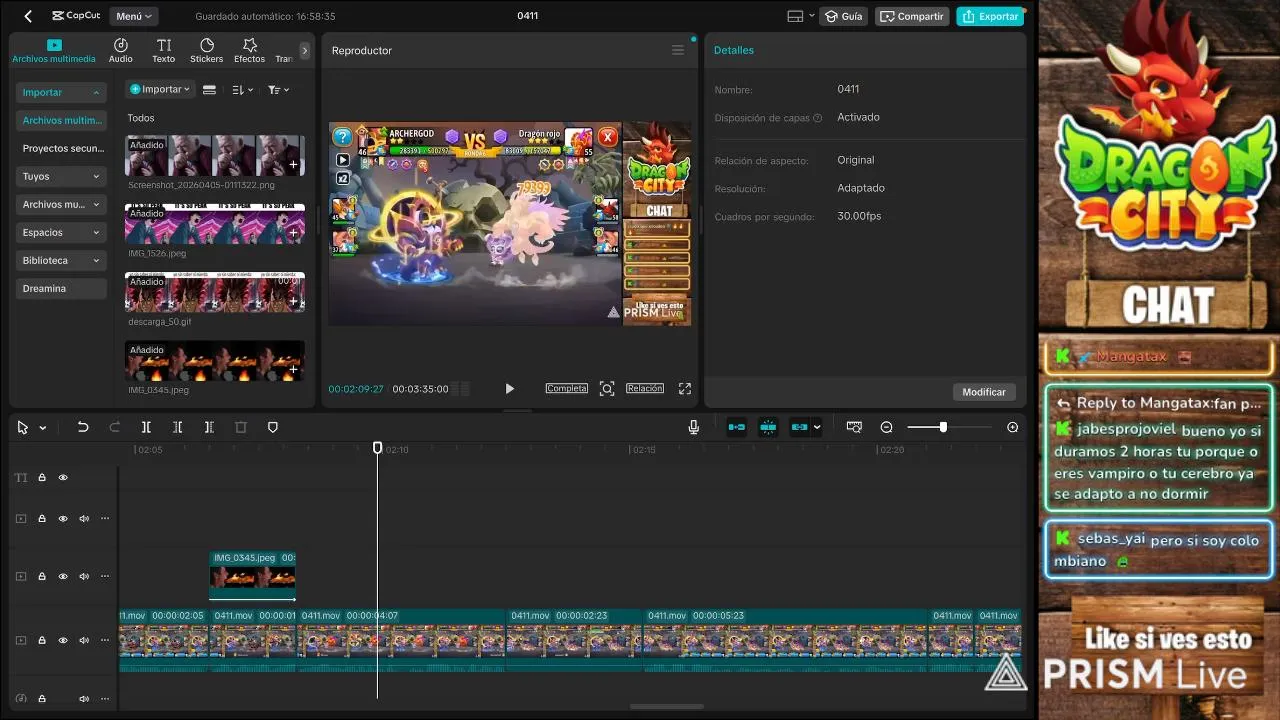
Task: Switch to the Audio tab
Action: tap(121, 50)
